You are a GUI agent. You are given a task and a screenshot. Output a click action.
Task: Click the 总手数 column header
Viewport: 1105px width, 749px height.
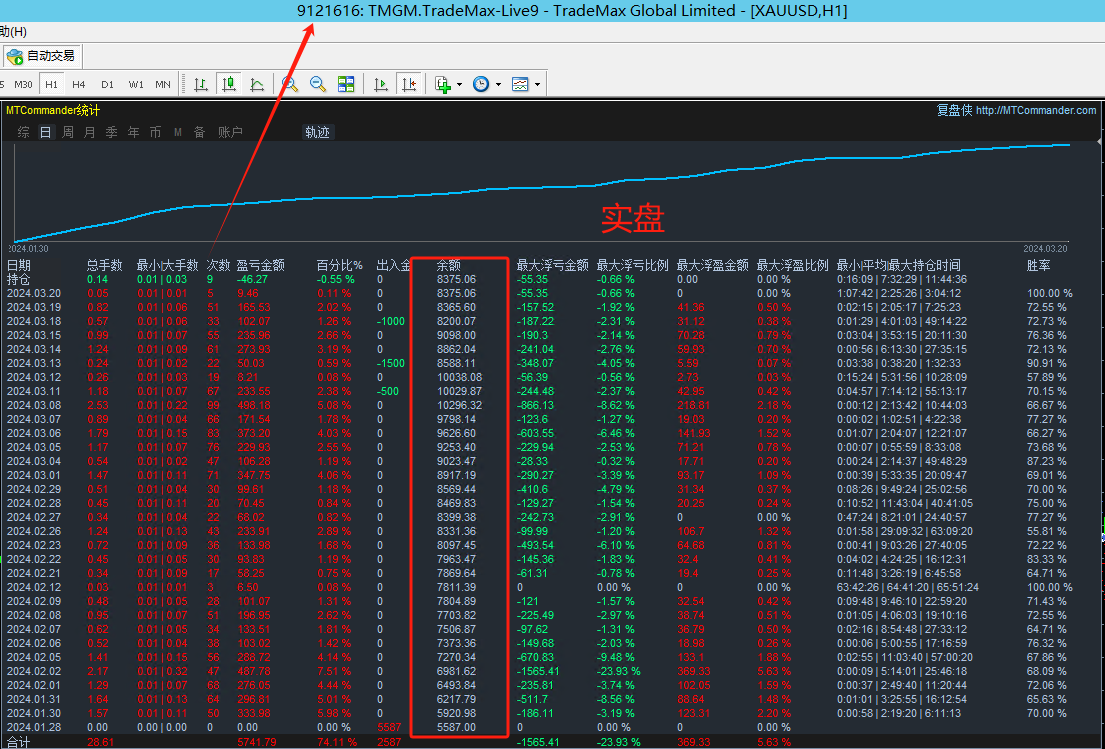[x=104, y=266]
